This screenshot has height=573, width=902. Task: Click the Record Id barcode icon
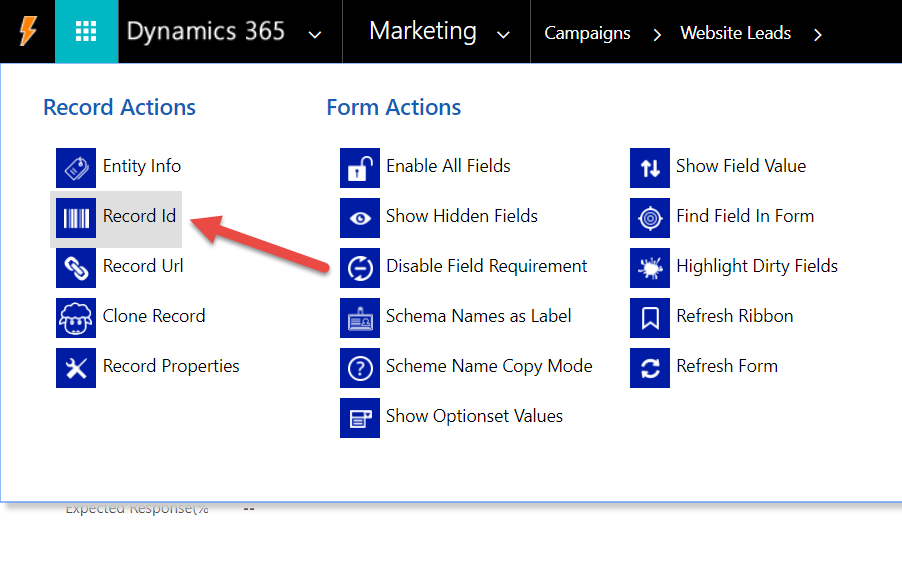pyautogui.click(x=76, y=217)
